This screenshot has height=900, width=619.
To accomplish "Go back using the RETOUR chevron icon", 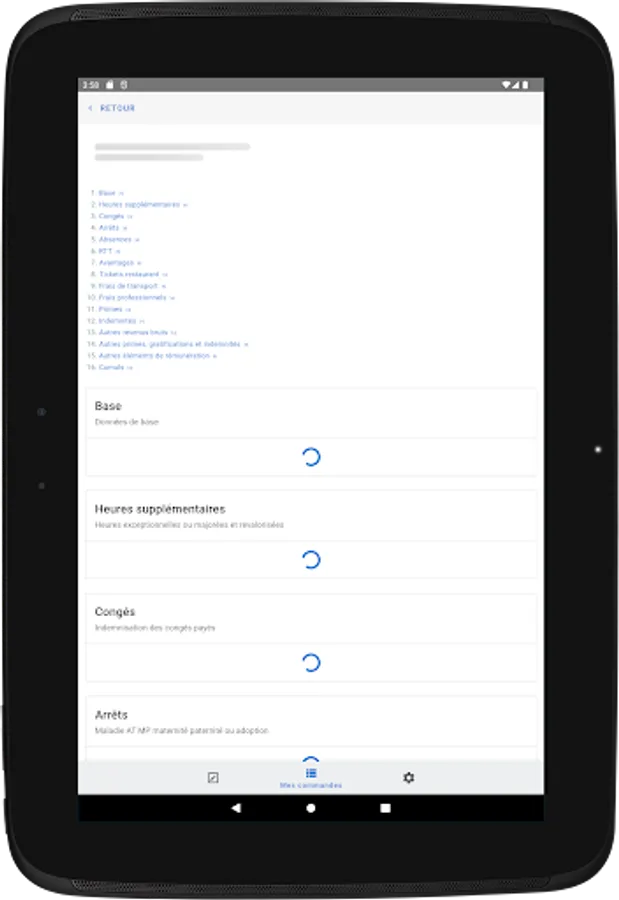I will (x=90, y=108).
